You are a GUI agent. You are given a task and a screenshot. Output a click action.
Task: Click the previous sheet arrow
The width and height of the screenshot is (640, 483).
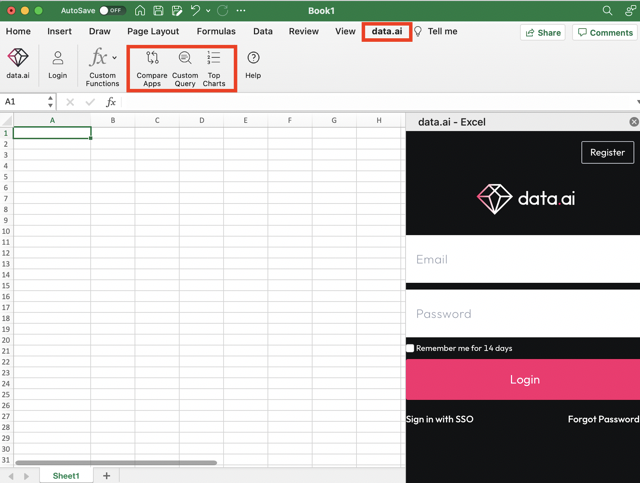(x=11, y=476)
